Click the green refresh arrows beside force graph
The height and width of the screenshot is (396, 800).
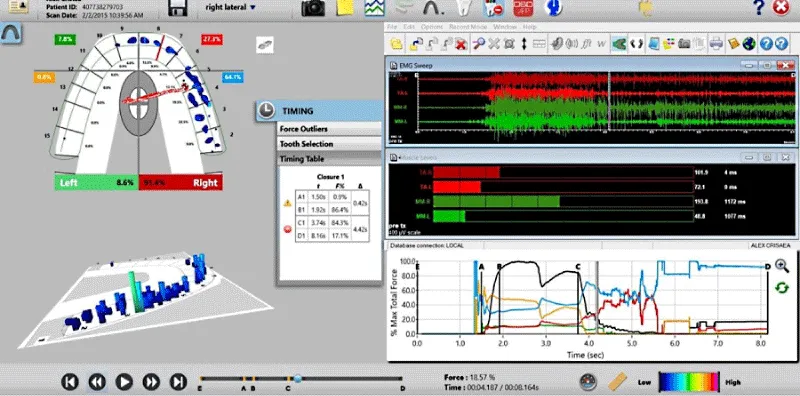[x=782, y=288]
